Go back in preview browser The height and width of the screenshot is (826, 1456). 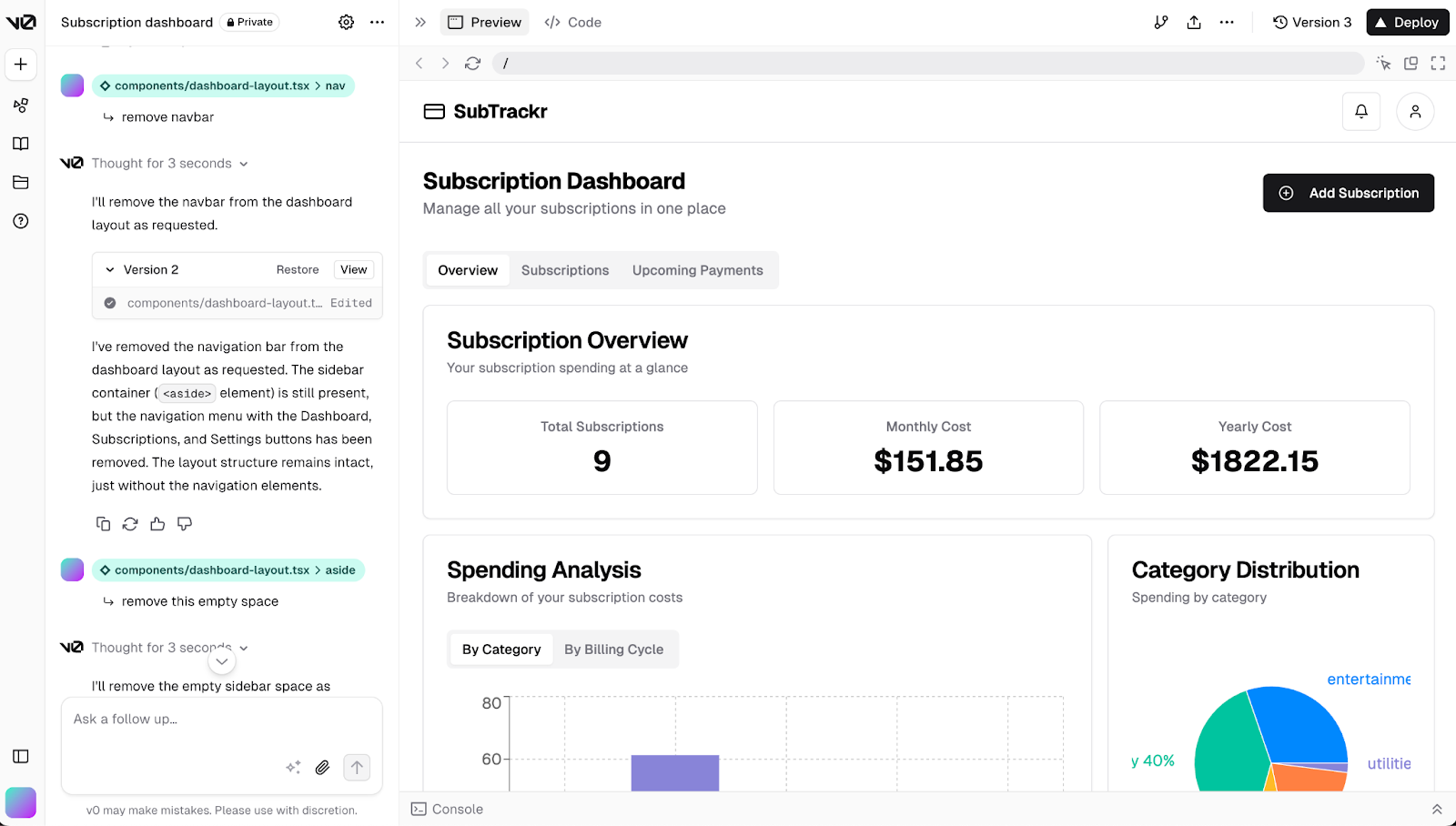(420, 63)
